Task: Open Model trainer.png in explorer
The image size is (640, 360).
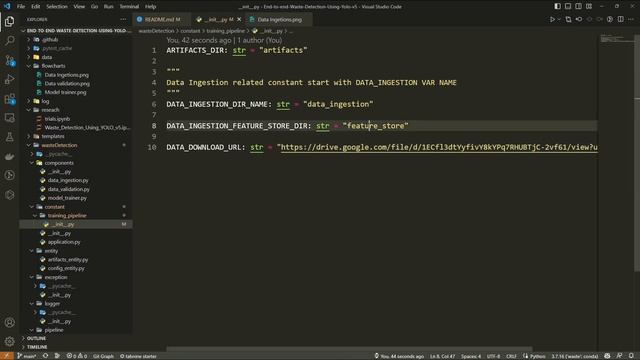Action: pyautogui.click(x=65, y=92)
